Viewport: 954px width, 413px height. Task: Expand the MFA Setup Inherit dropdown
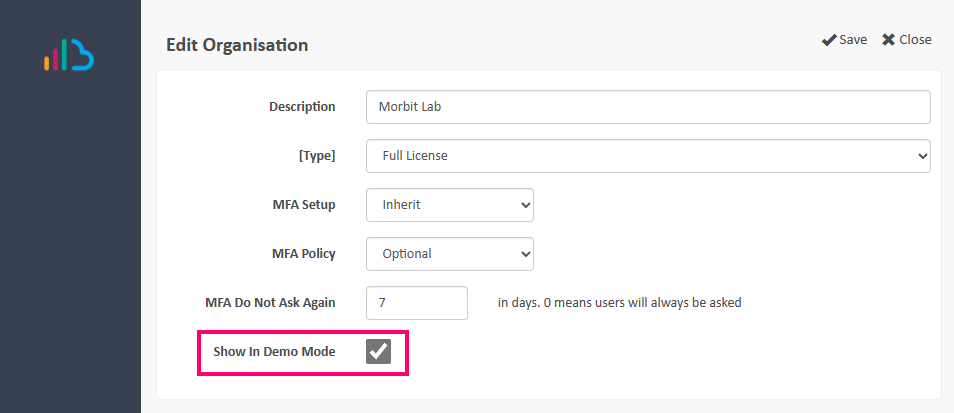(x=449, y=204)
